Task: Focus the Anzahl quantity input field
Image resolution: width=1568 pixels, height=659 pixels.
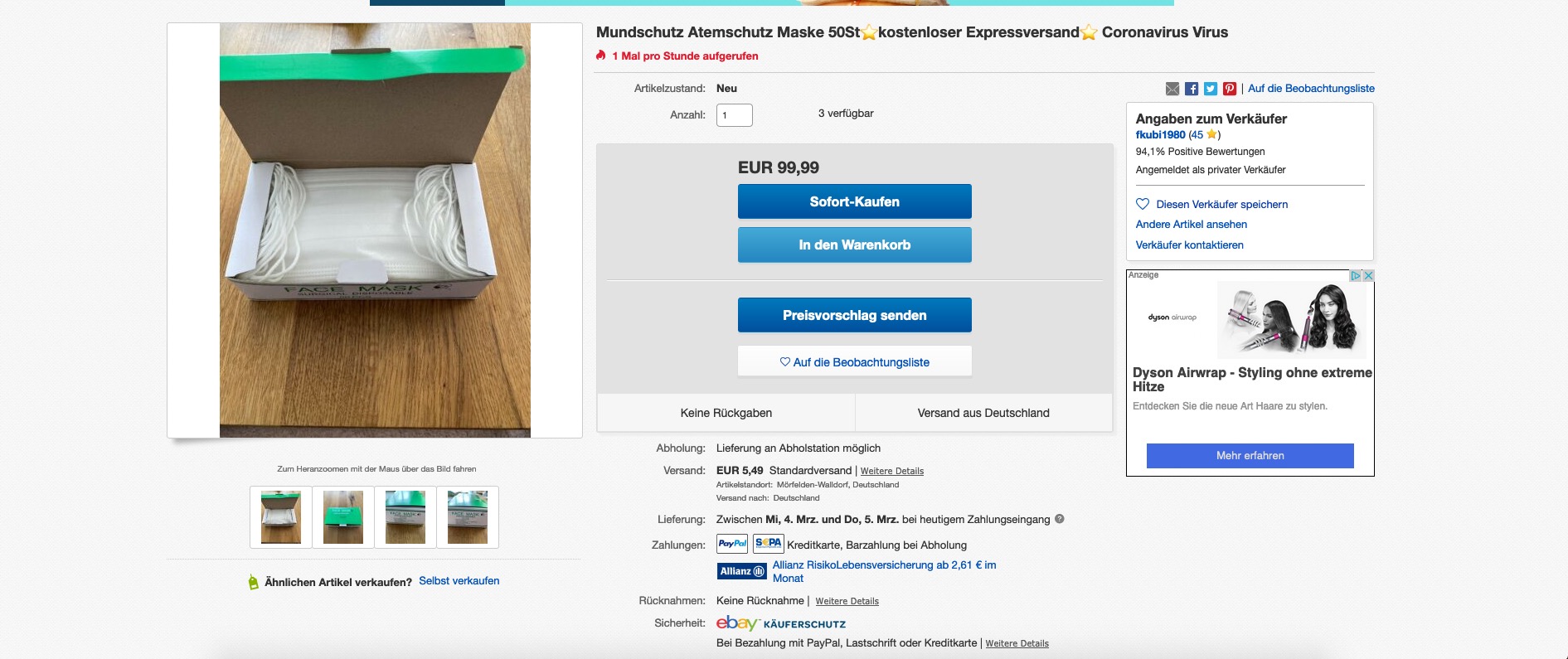Action: point(735,115)
